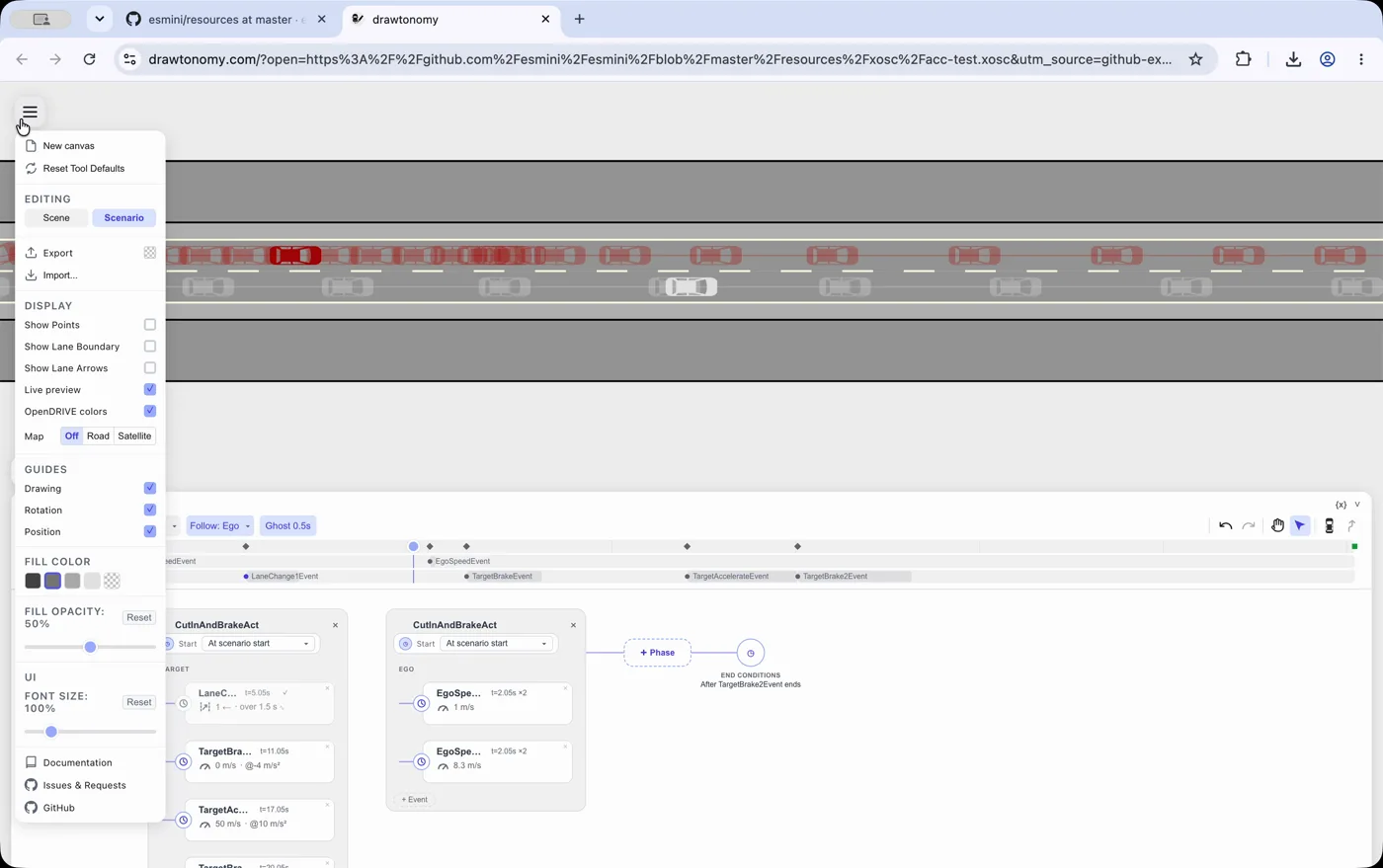Image resolution: width=1383 pixels, height=868 pixels.
Task: Open Issues & Requests link
Action: [x=90, y=786]
